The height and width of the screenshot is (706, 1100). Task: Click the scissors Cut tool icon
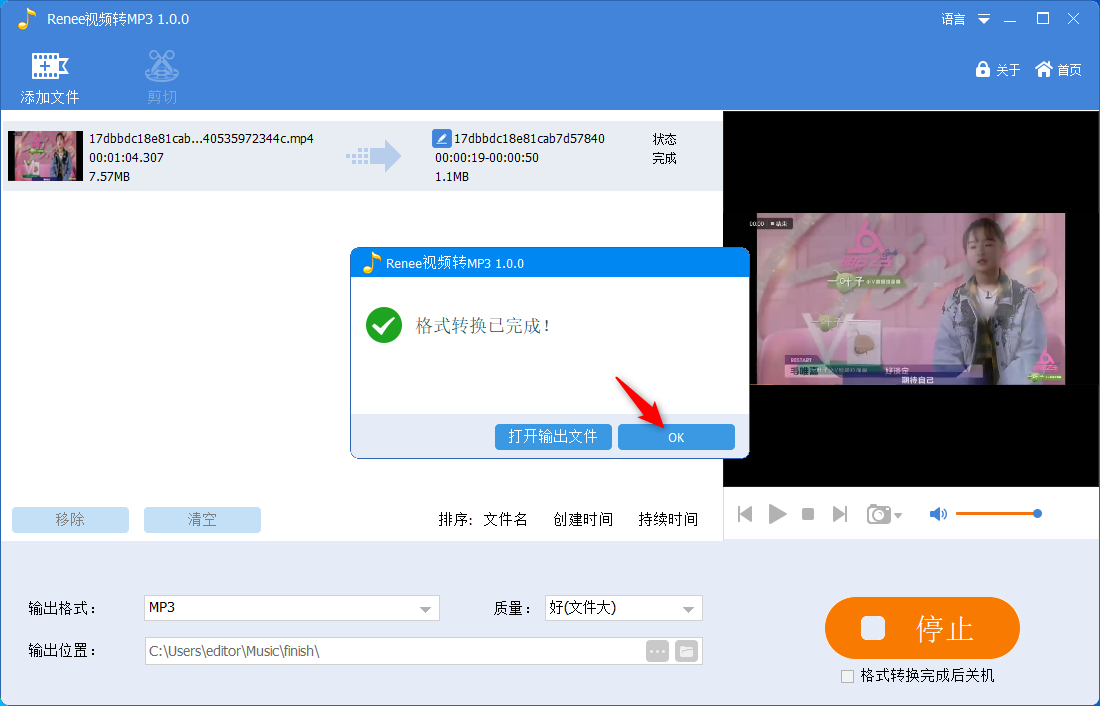click(161, 66)
